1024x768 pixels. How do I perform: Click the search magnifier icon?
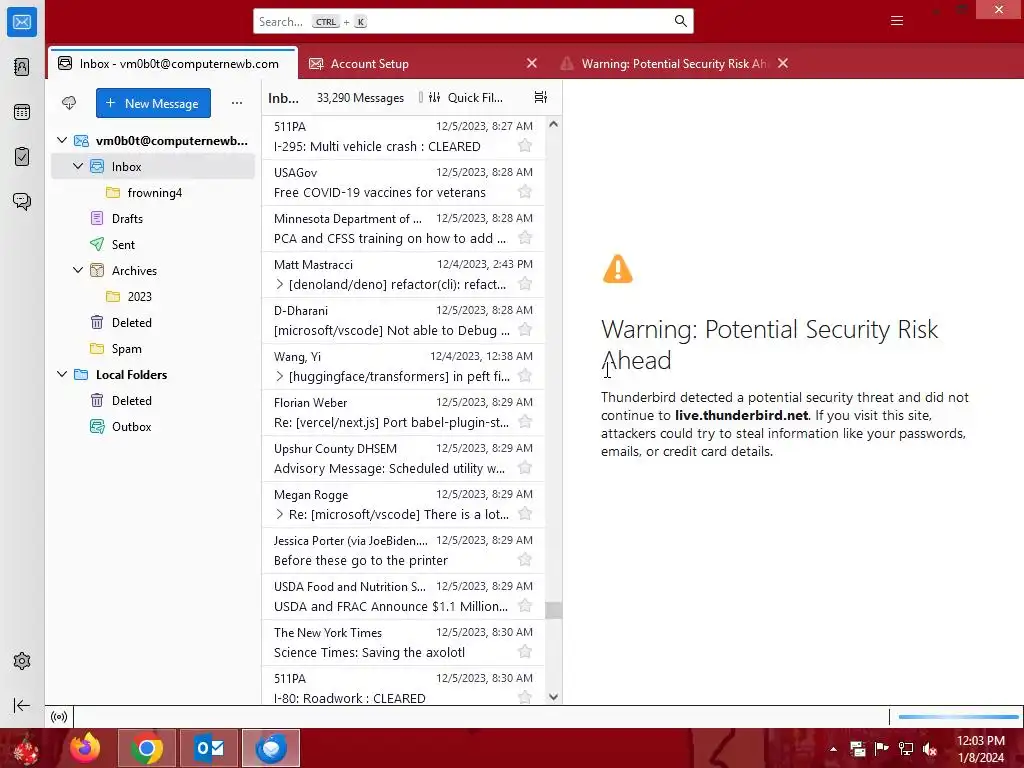tap(680, 22)
